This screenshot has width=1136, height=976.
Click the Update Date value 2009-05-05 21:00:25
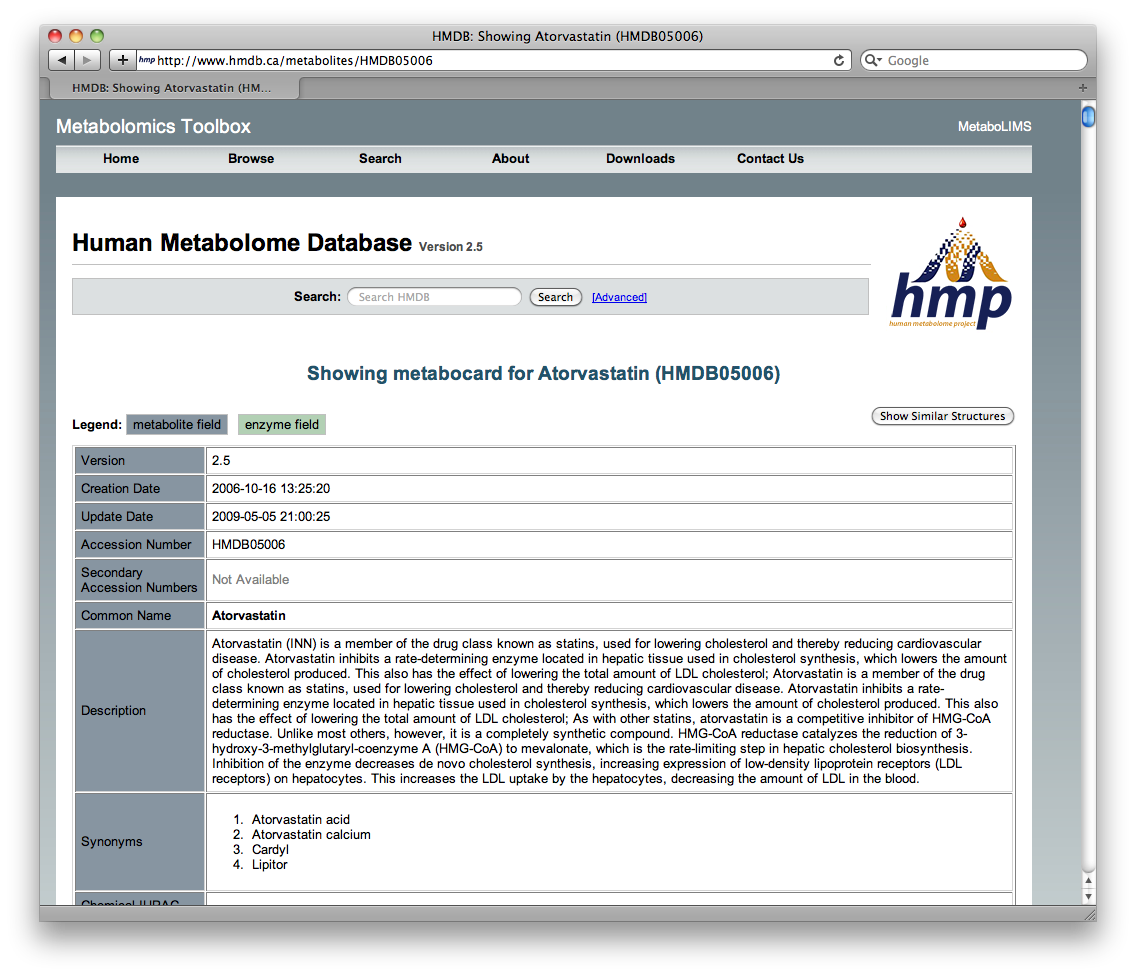[271, 517]
